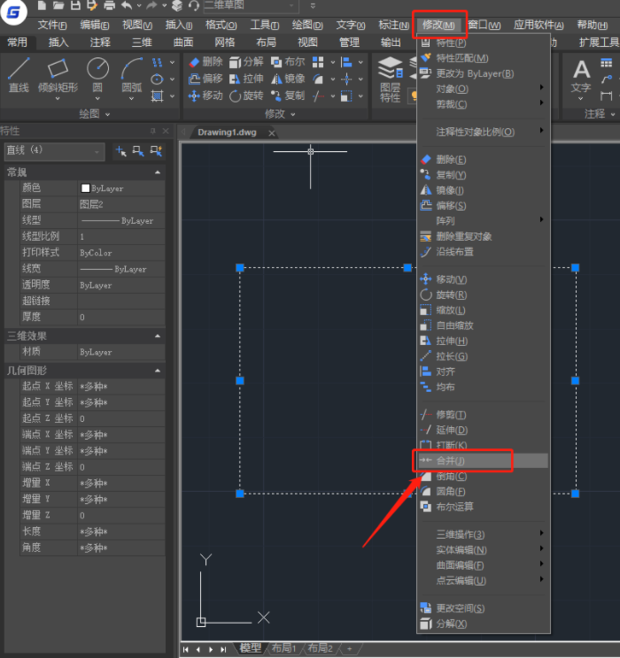Click the 镜像 mirror tool in ribbon
Viewport: 620px width, 658px height.
click(x=288, y=79)
